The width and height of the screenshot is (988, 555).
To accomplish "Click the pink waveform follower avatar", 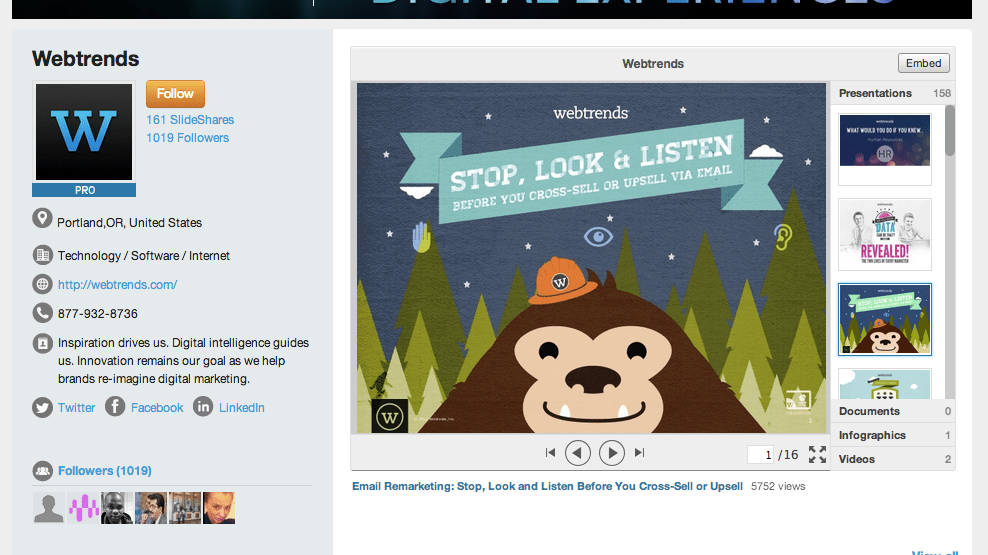I will [83, 508].
